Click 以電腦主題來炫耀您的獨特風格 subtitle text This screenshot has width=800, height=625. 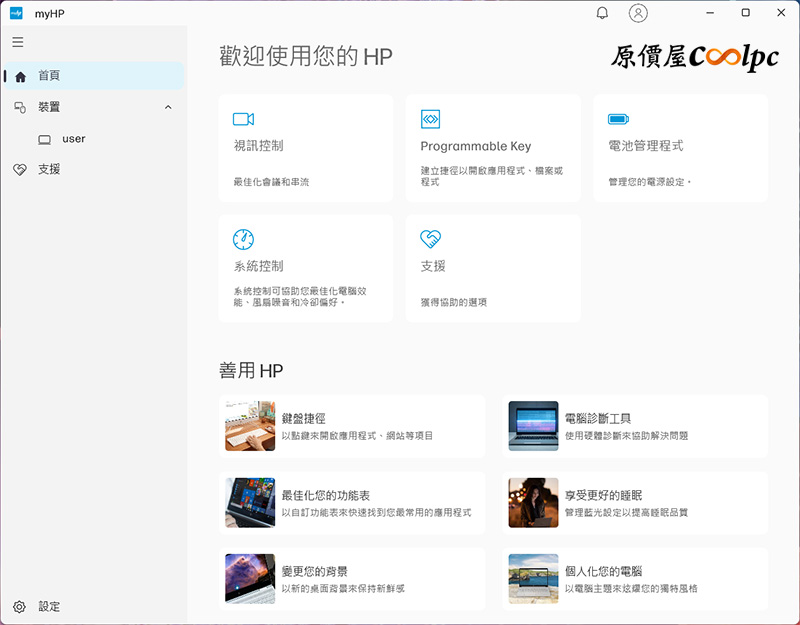click(x=631, y=589)
